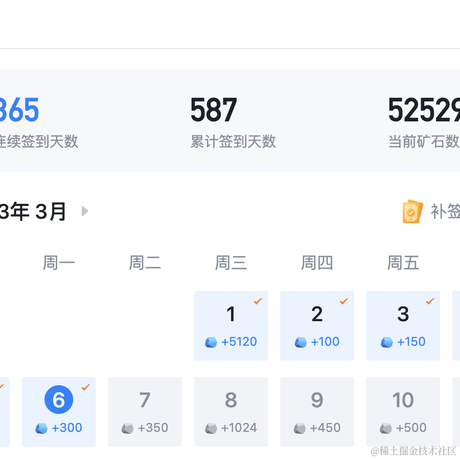Screen dimensions: 460x460
Task: Click the 587 cumulative days number
Action: (214, 110)
